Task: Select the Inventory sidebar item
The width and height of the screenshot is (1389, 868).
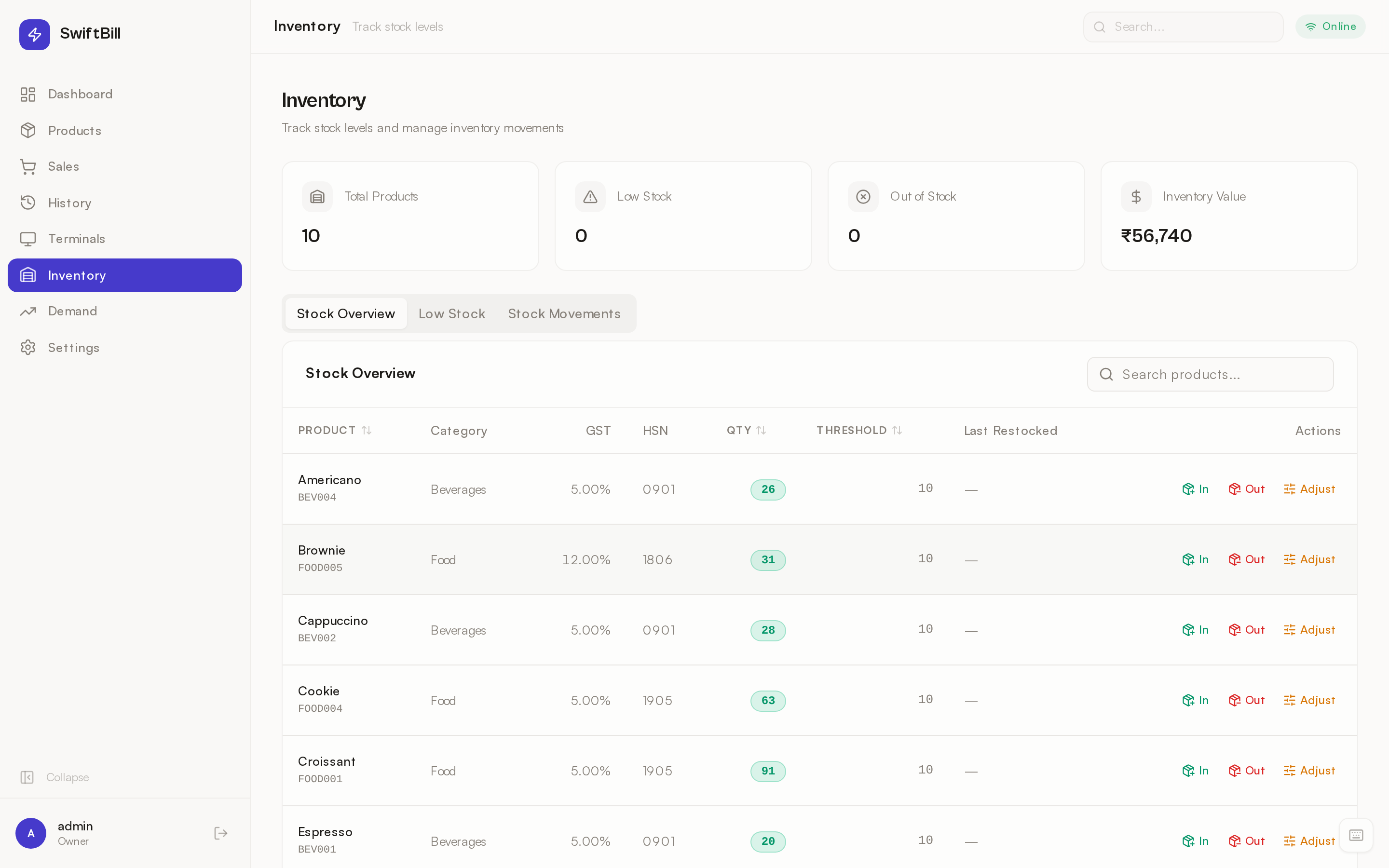Action: point(124,275)
